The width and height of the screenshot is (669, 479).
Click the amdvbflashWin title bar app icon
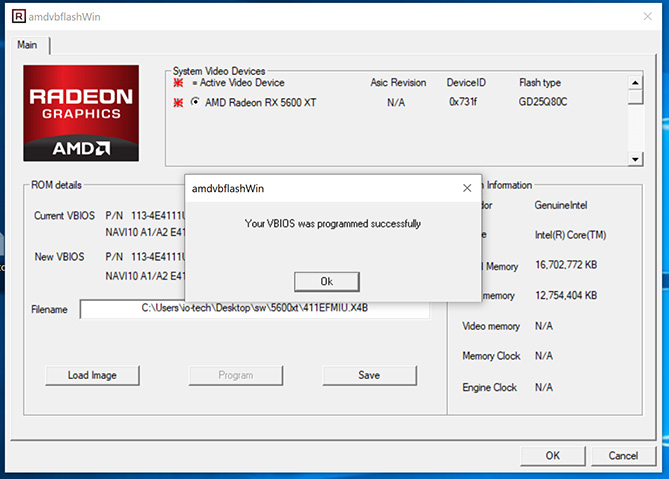coord(19,16)
